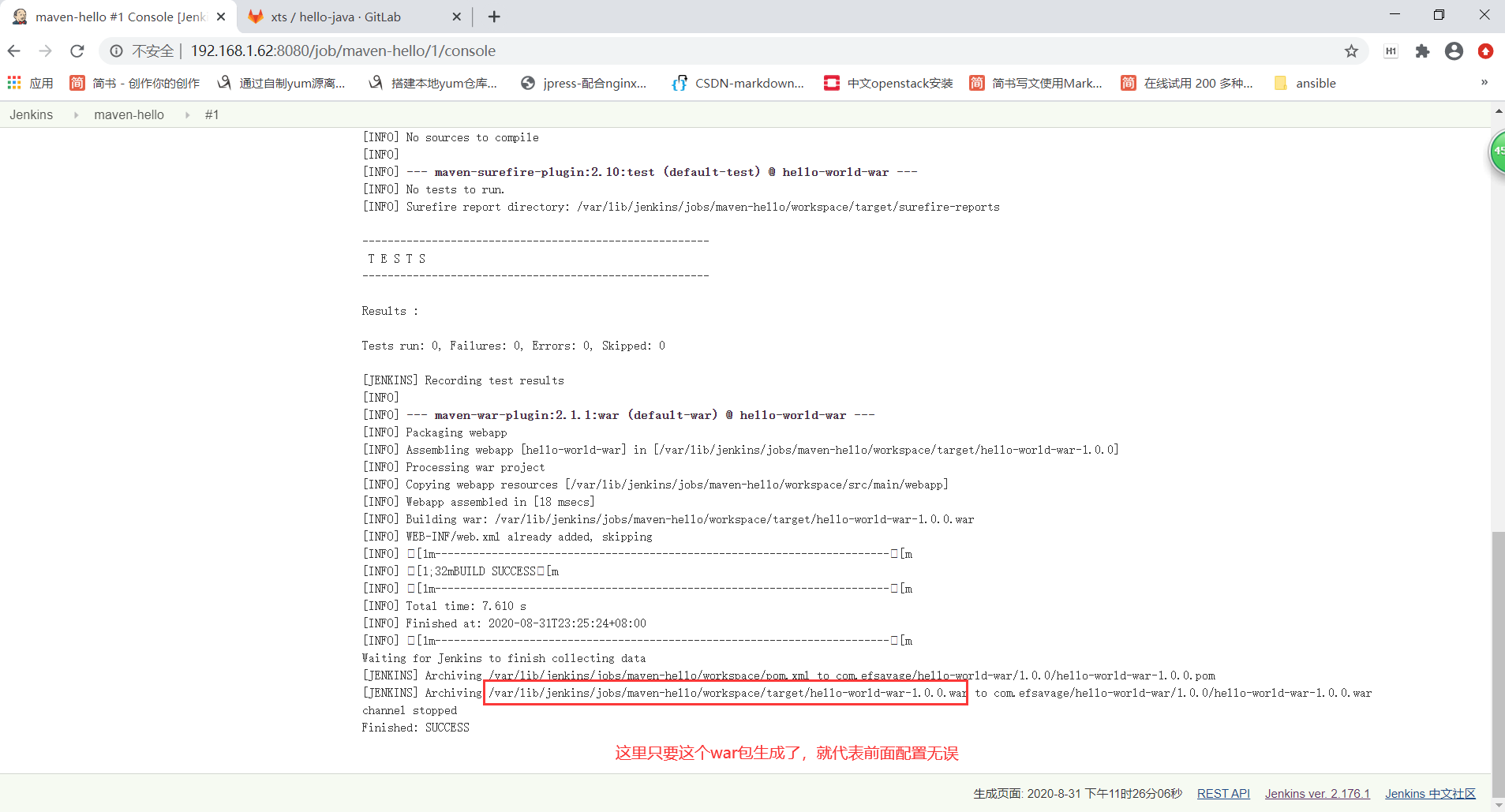The height and width of the screenshot is (812, 1505).
Task: Open the Chrome profile avatar
Action: coord(1454,51)
